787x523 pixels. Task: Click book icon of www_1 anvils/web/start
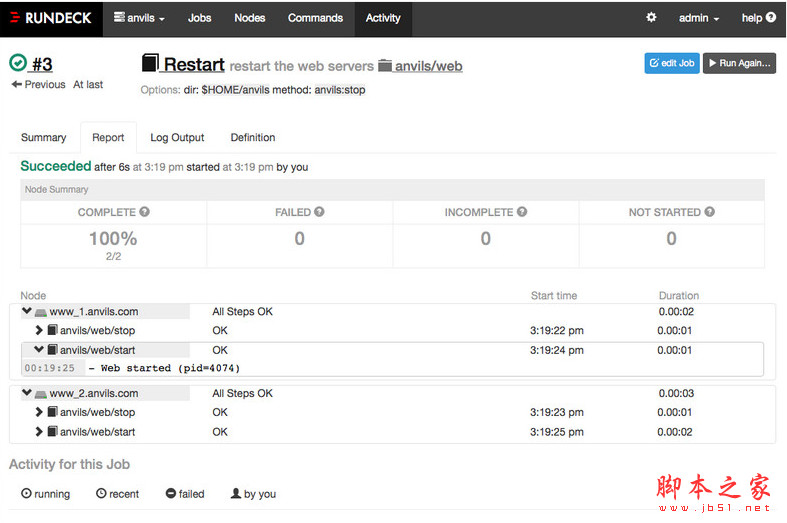click(52, 349)
